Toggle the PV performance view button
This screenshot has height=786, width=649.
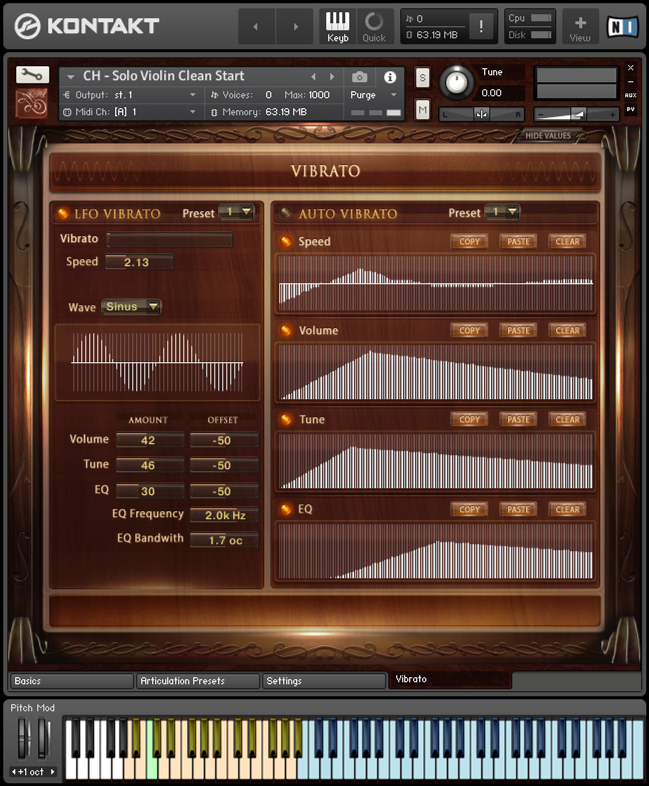(x=630, y=109)
